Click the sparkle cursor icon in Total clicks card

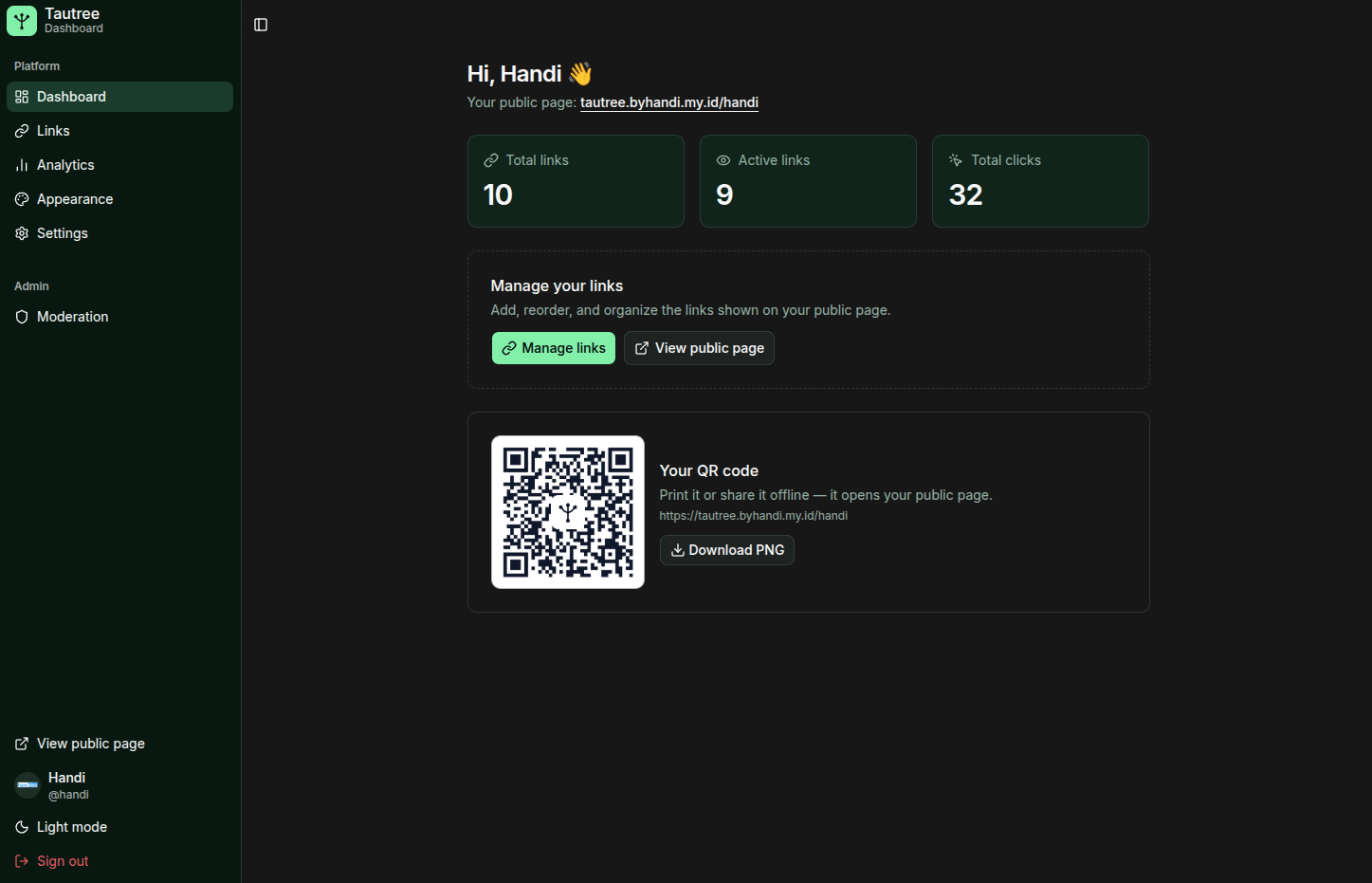coord(956,160)
